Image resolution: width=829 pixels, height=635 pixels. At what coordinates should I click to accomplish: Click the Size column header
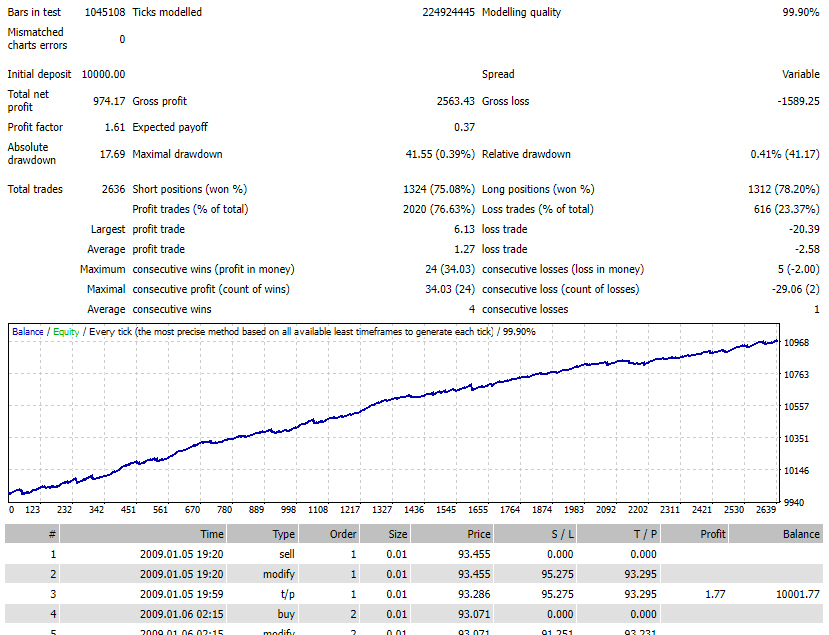tap(385, 534)
